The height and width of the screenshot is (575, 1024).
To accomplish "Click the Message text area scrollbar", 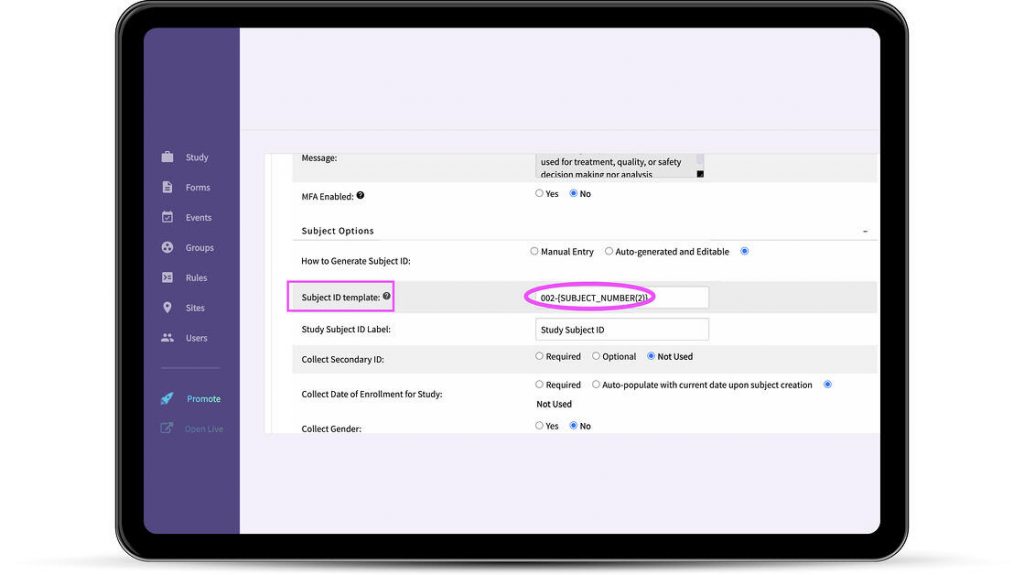I will point(700,163).
